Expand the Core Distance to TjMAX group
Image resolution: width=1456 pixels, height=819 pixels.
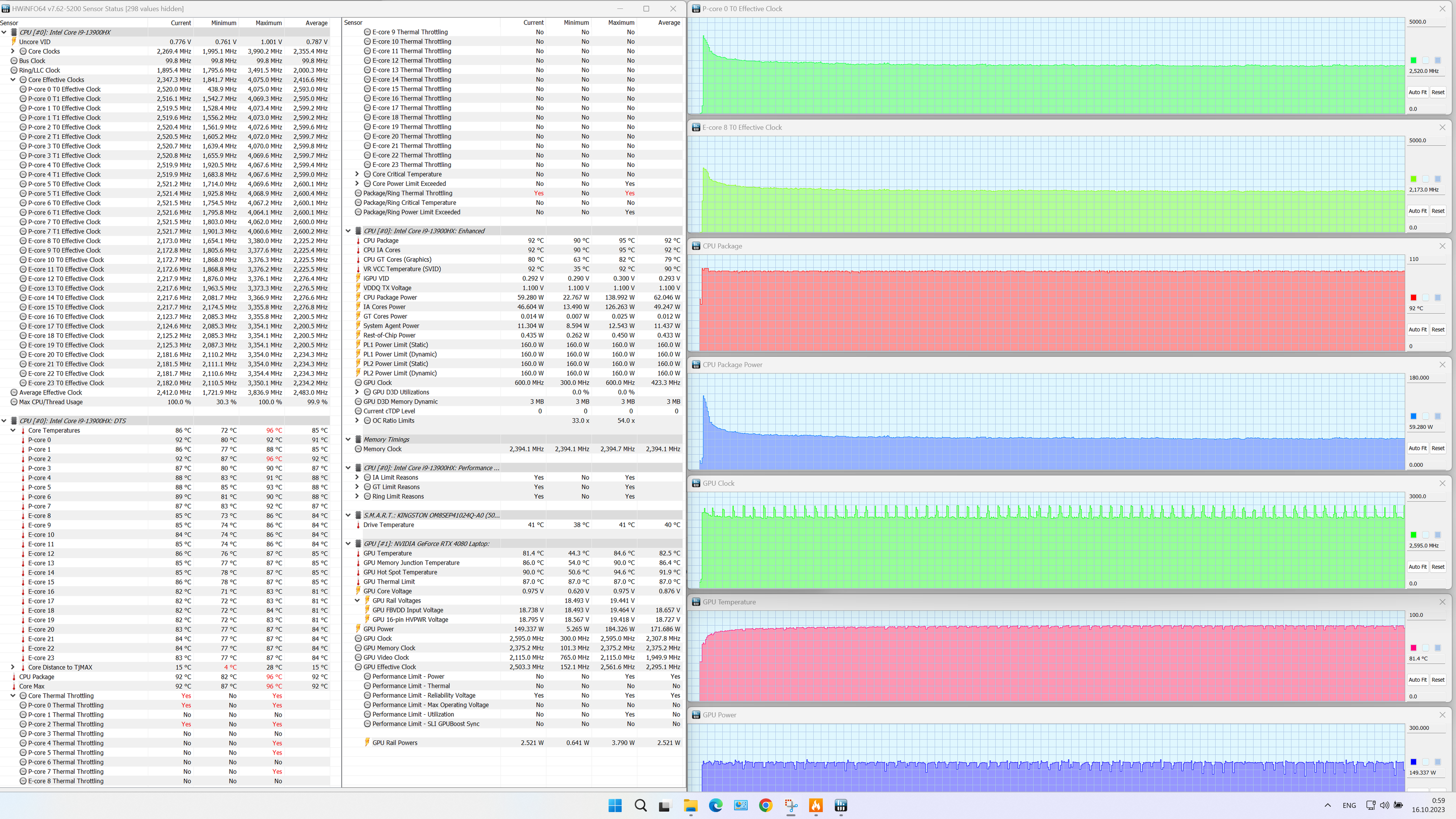[x=13, y=668]
